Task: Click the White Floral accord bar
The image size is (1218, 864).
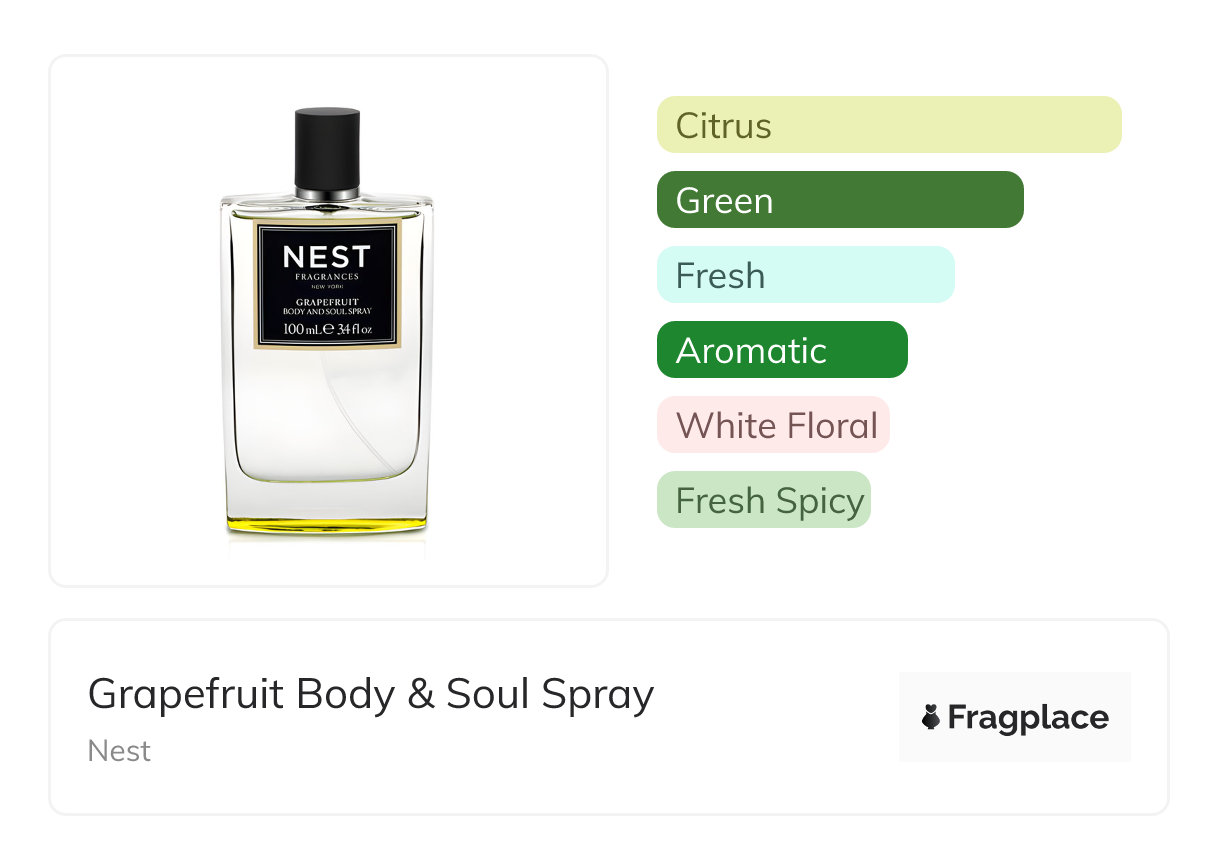Action: (x=772, y=425)
